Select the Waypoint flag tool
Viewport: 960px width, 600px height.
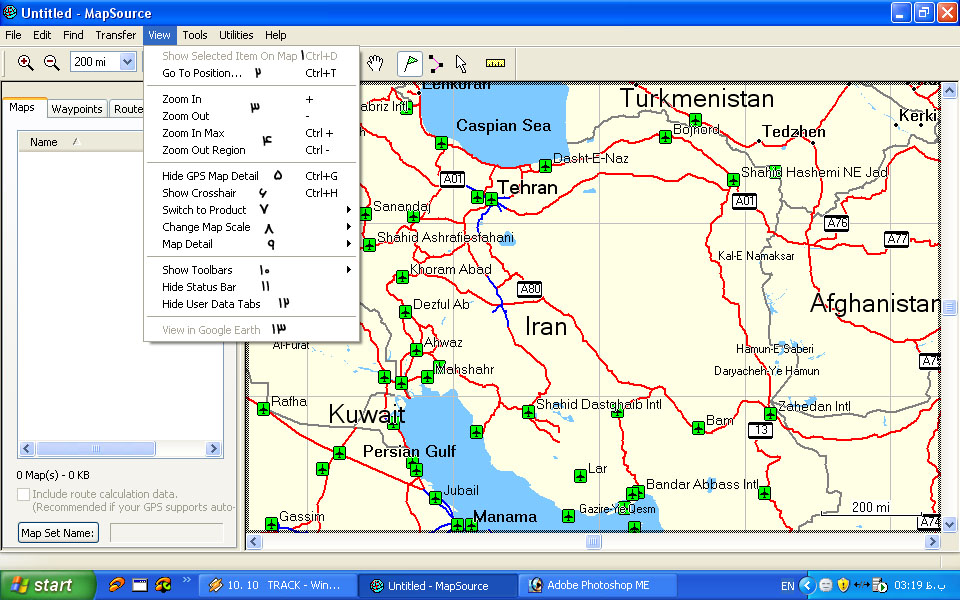tap(409, 63)
